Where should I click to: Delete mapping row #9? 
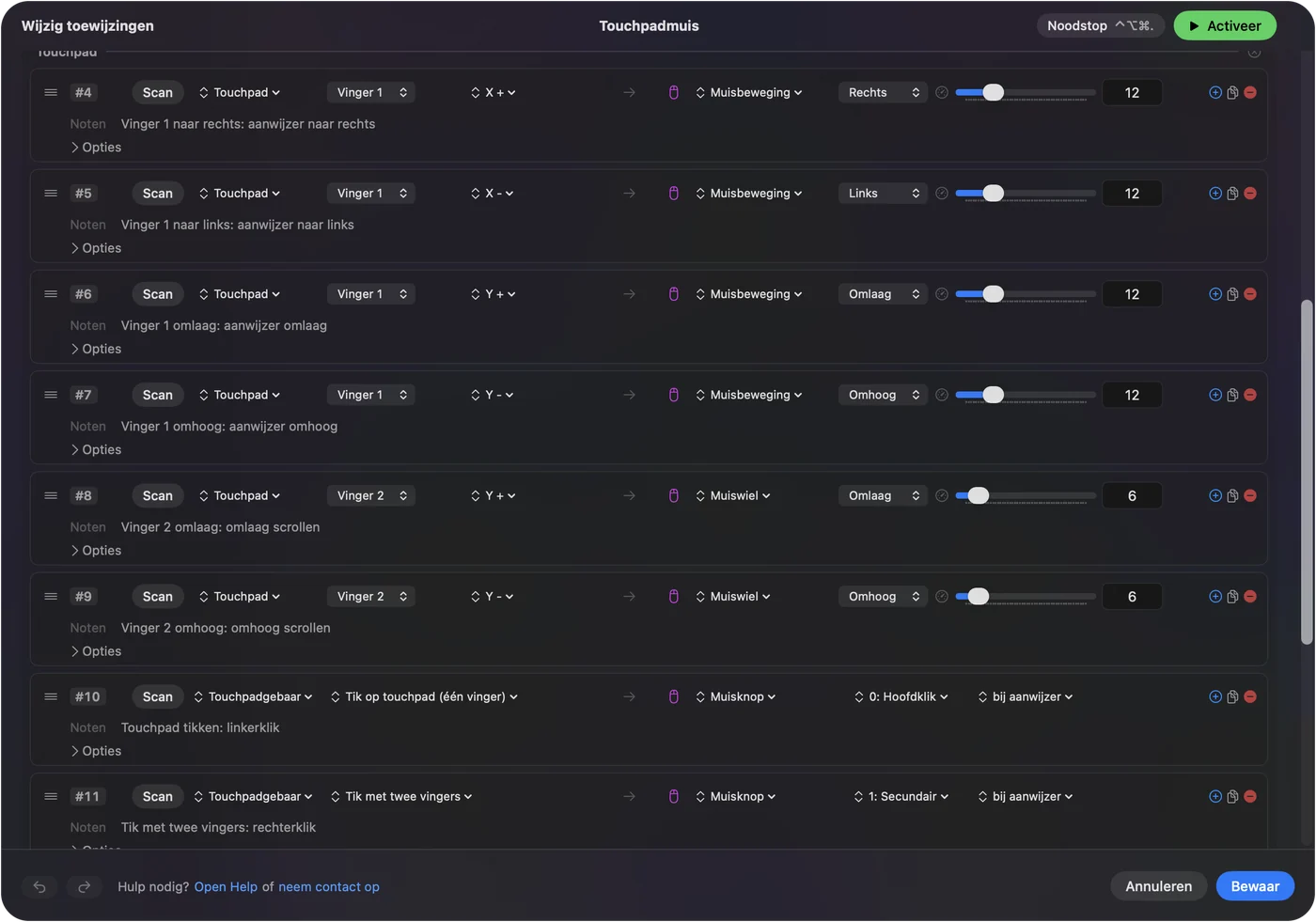click(1250, 597)
